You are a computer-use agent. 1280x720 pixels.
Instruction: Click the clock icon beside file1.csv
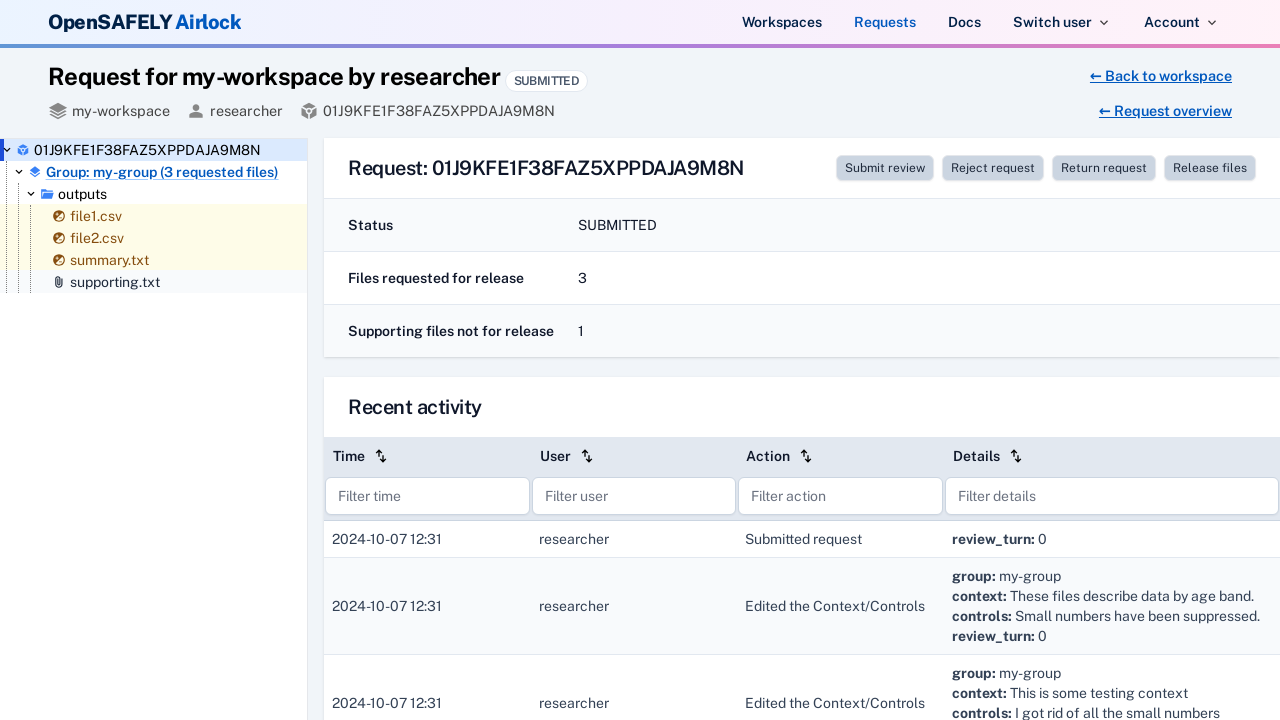coord(58,216)
